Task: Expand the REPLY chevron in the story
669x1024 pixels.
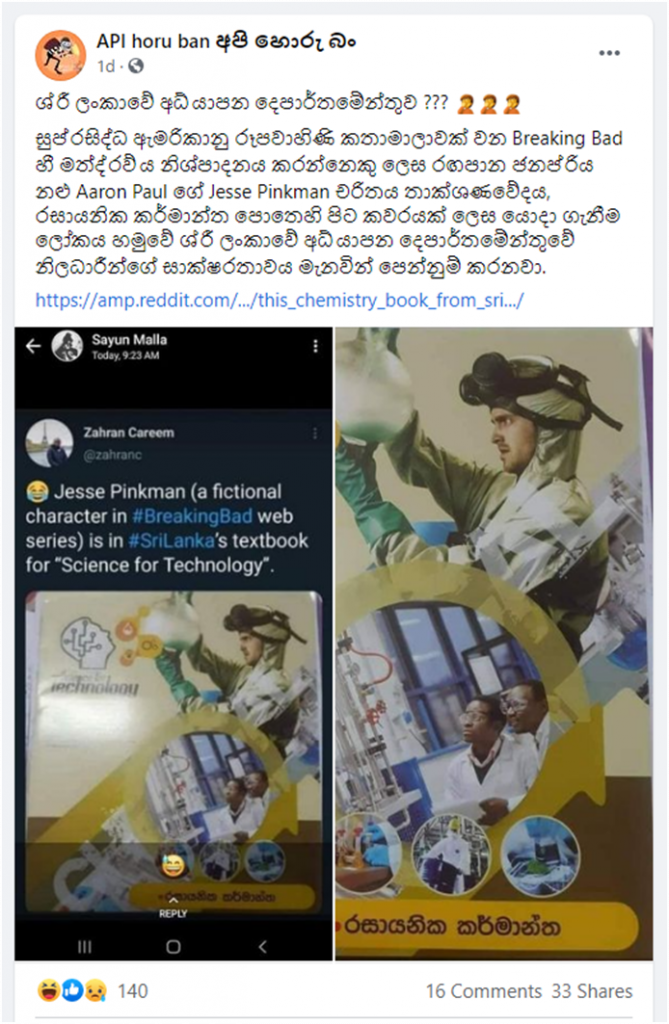Action: (173, 901)
